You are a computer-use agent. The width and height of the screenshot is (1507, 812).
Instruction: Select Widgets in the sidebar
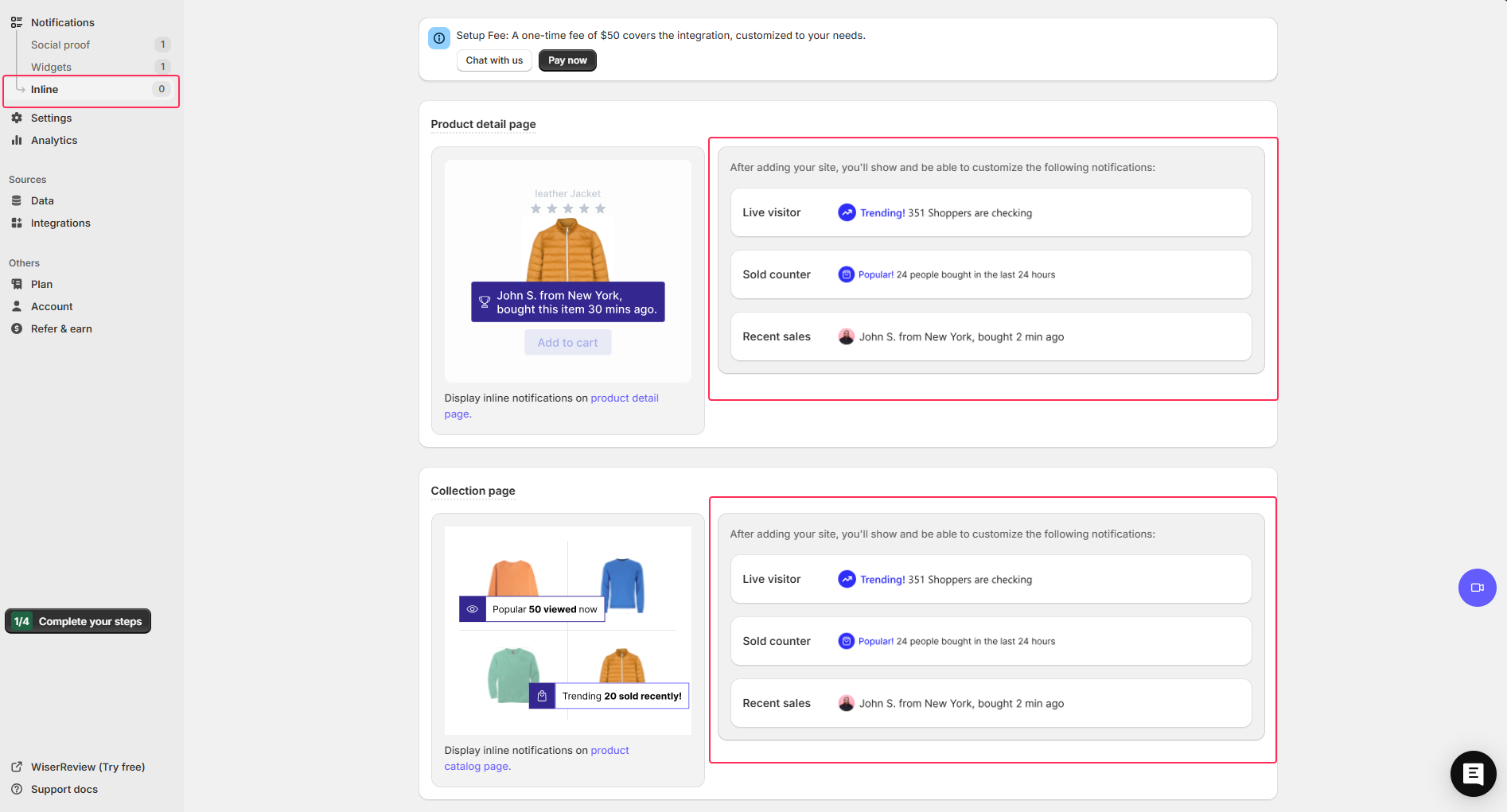tap(51, 67)
